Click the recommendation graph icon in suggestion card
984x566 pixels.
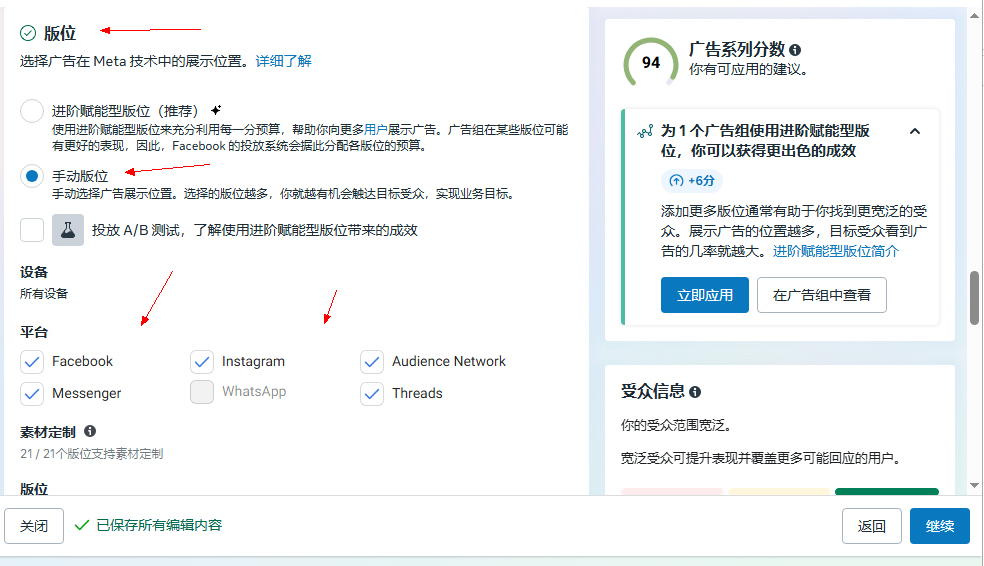click(645, 132)
